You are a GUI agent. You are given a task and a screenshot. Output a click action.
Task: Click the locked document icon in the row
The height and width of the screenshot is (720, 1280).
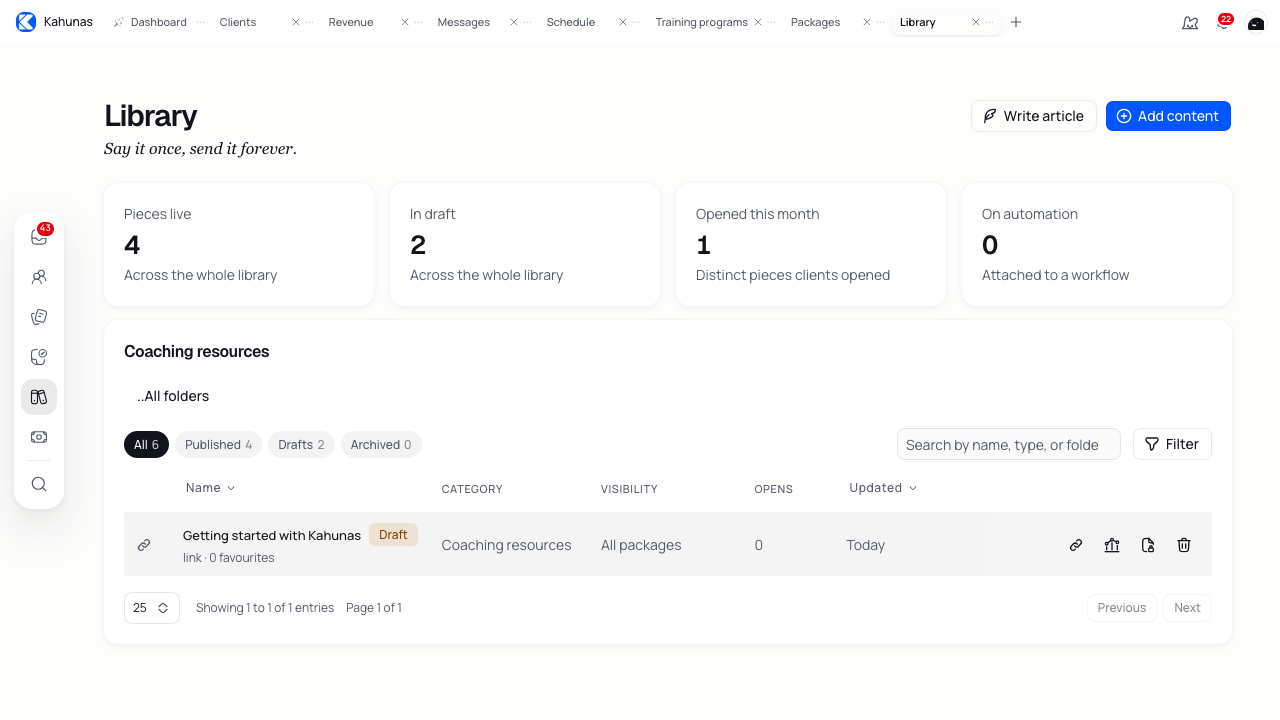pyautogui.click(x=1148, y=545)
